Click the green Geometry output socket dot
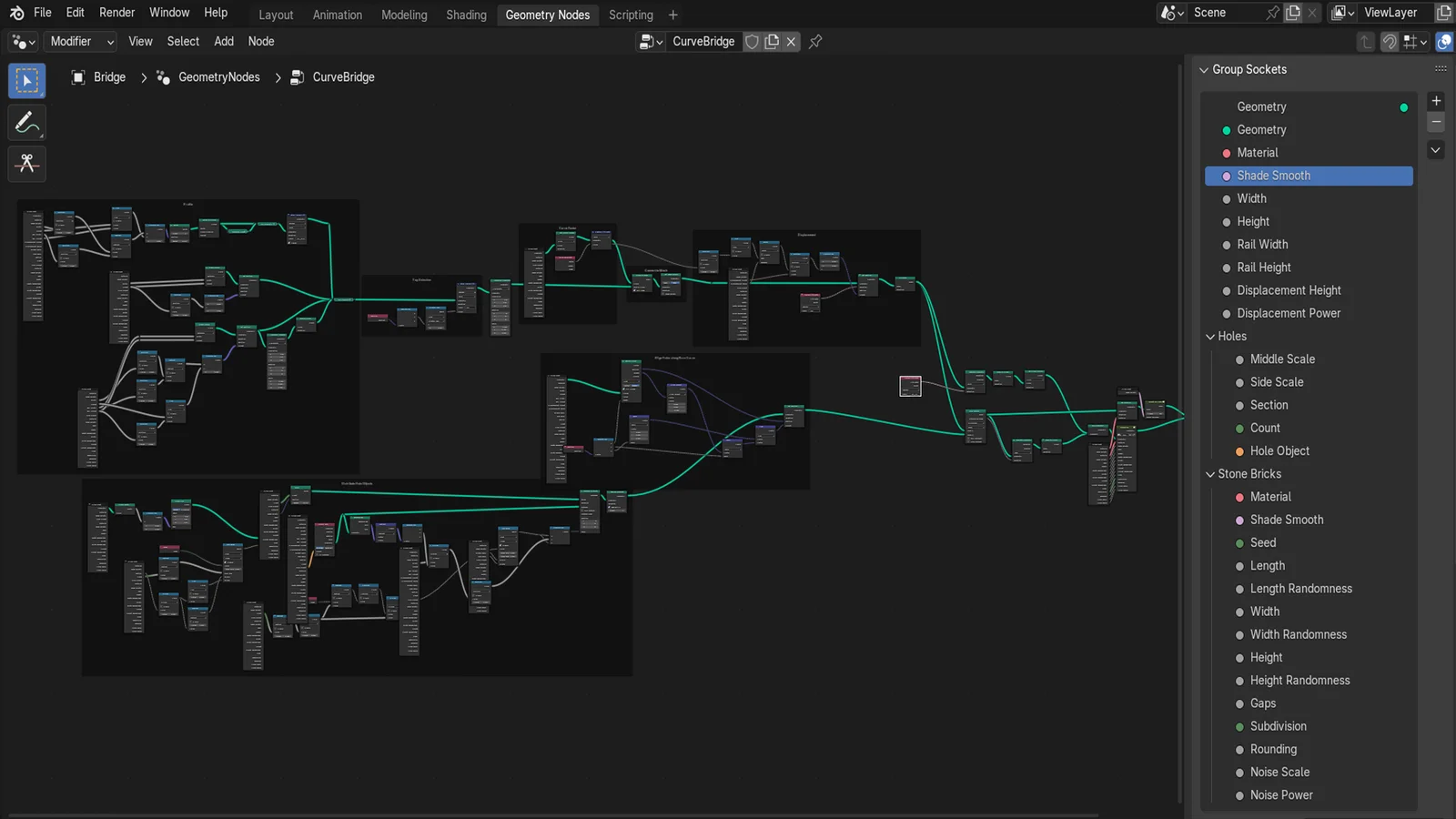The image size is (1456, 819). pos(1403,106)
